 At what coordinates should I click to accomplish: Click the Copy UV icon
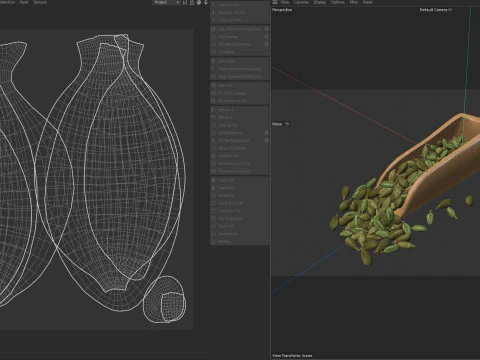(x=214, y=180)
